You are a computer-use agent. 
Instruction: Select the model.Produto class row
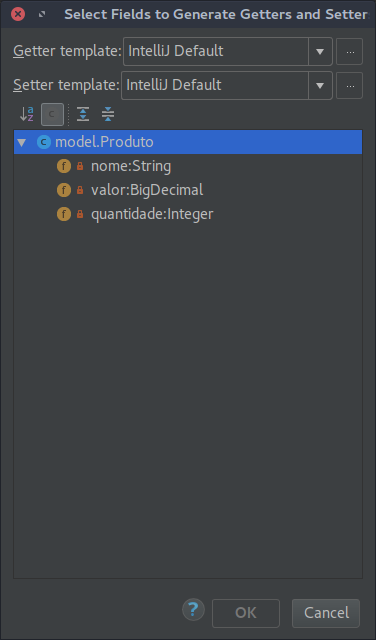[x=188, y=142]
